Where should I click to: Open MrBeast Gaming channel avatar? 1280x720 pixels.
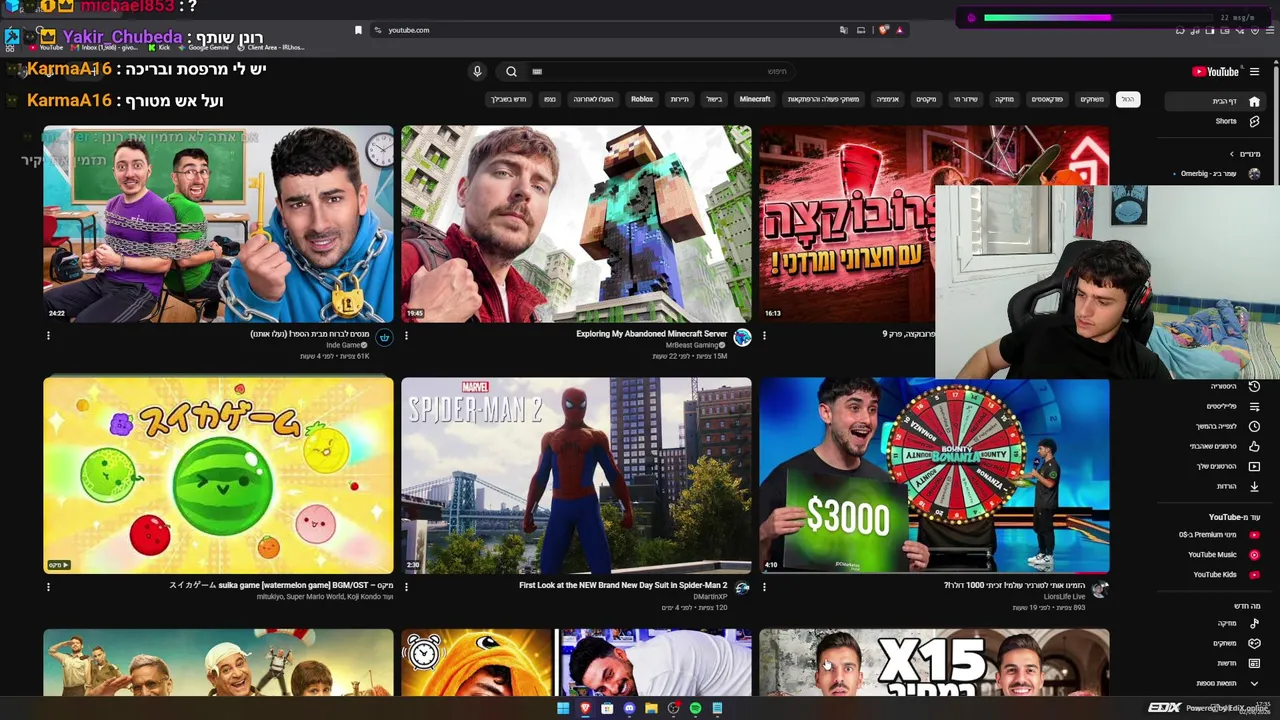[742, 338]
